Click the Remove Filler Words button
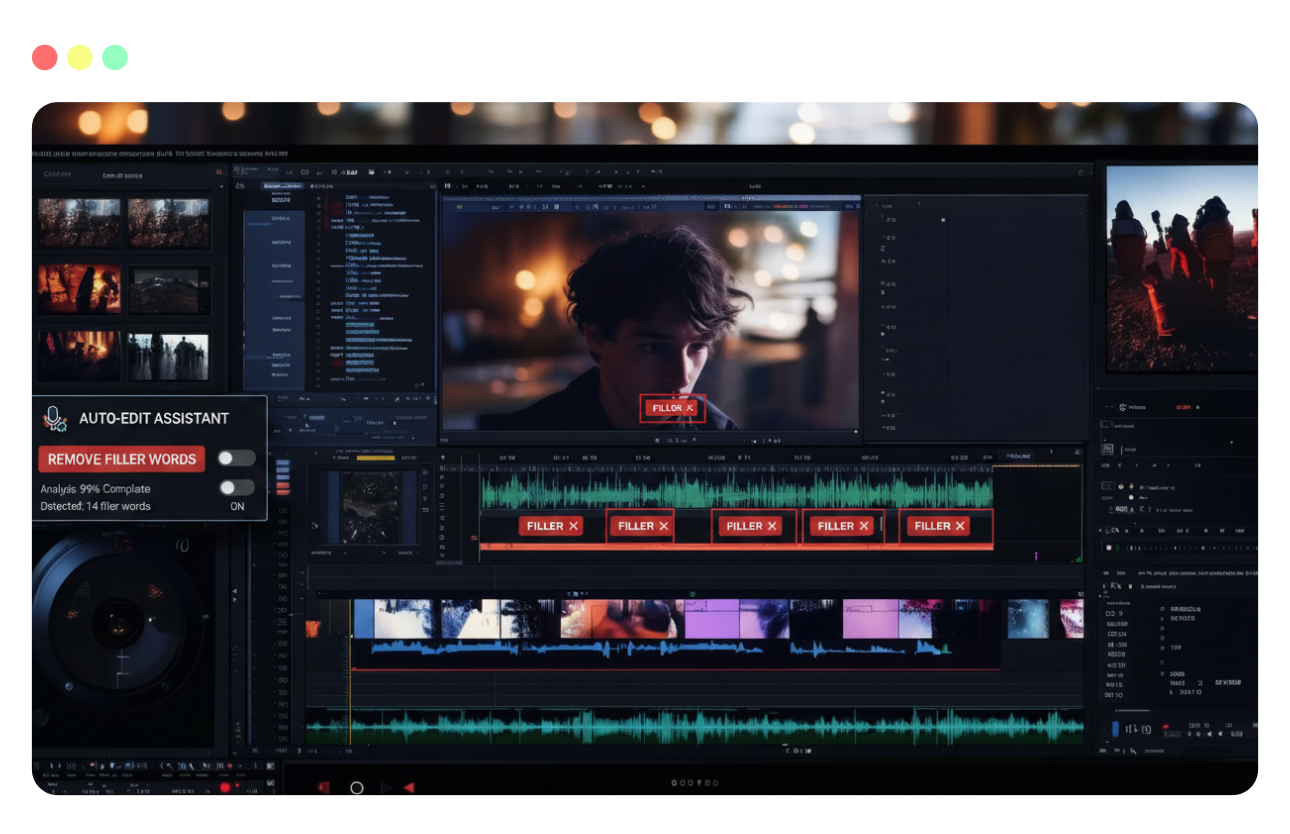1290x834 pixels. [x=122, y=459]
